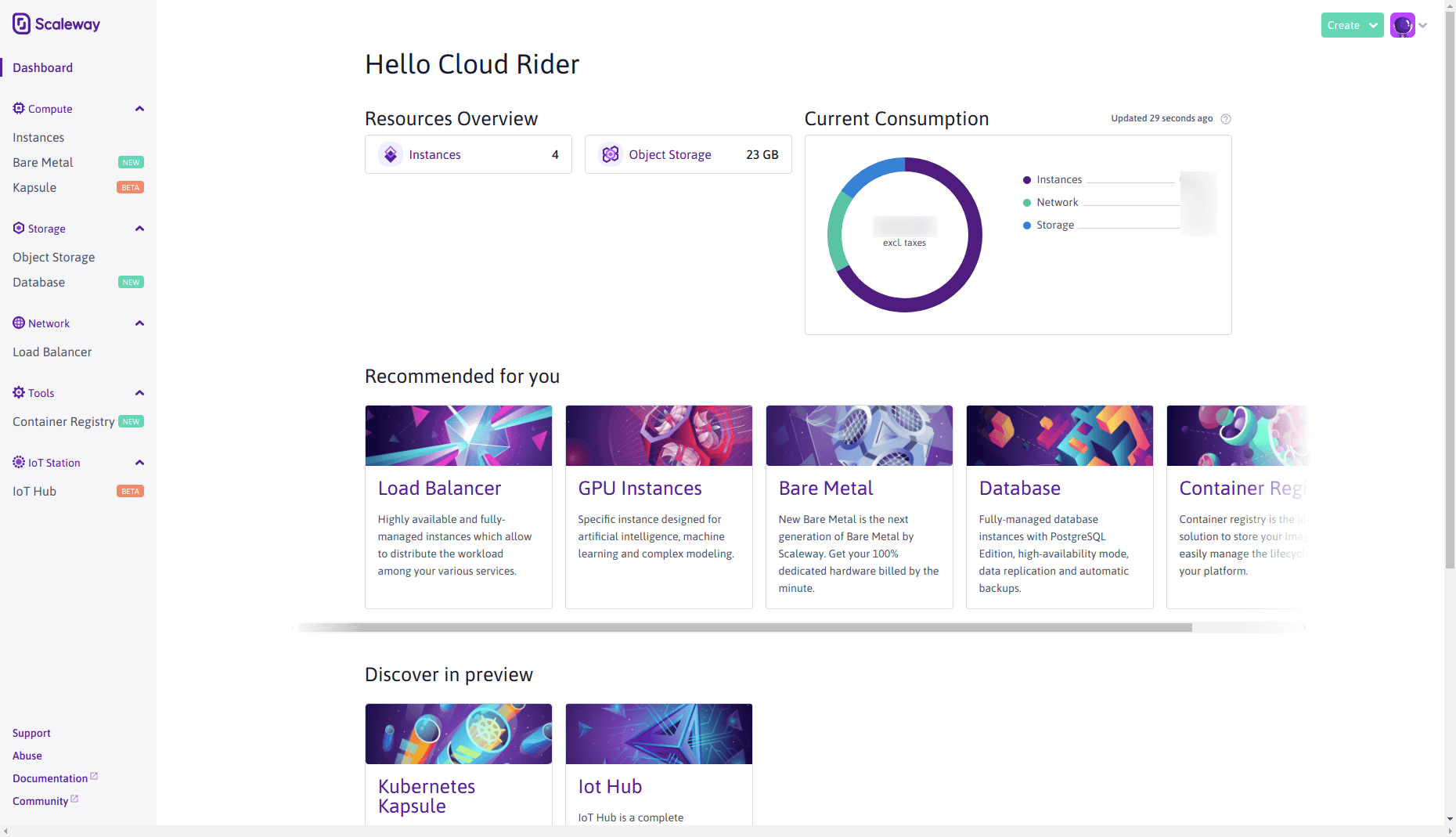Expand the account menu arrow beside avatar

click(x=1423, y=25)
